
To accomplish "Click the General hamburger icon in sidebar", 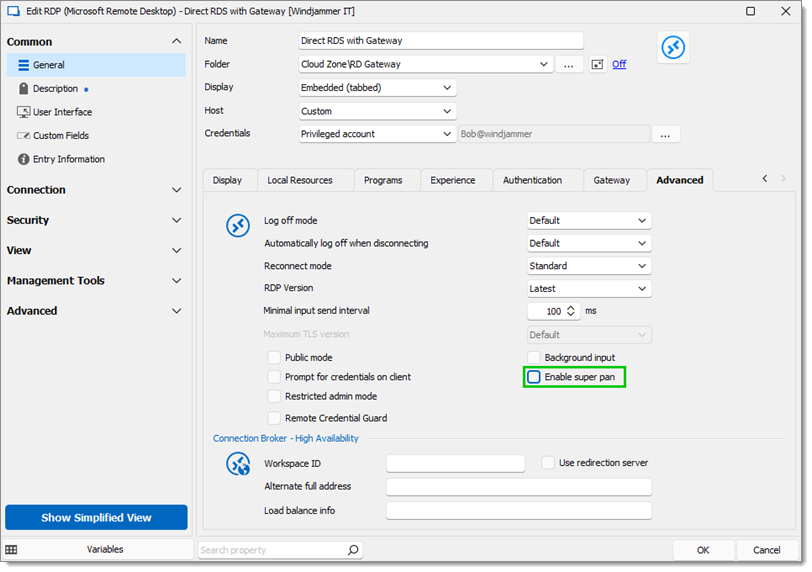I will 23,65.
